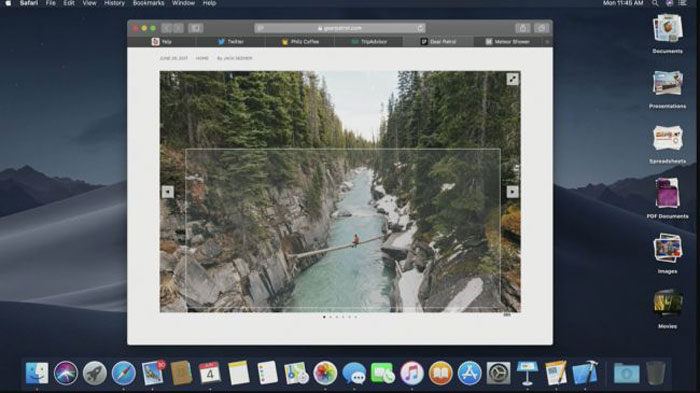Open Finder from the Dock
Image resolution: width=700 pixels, height=393 pixels.
pos(37,373)
